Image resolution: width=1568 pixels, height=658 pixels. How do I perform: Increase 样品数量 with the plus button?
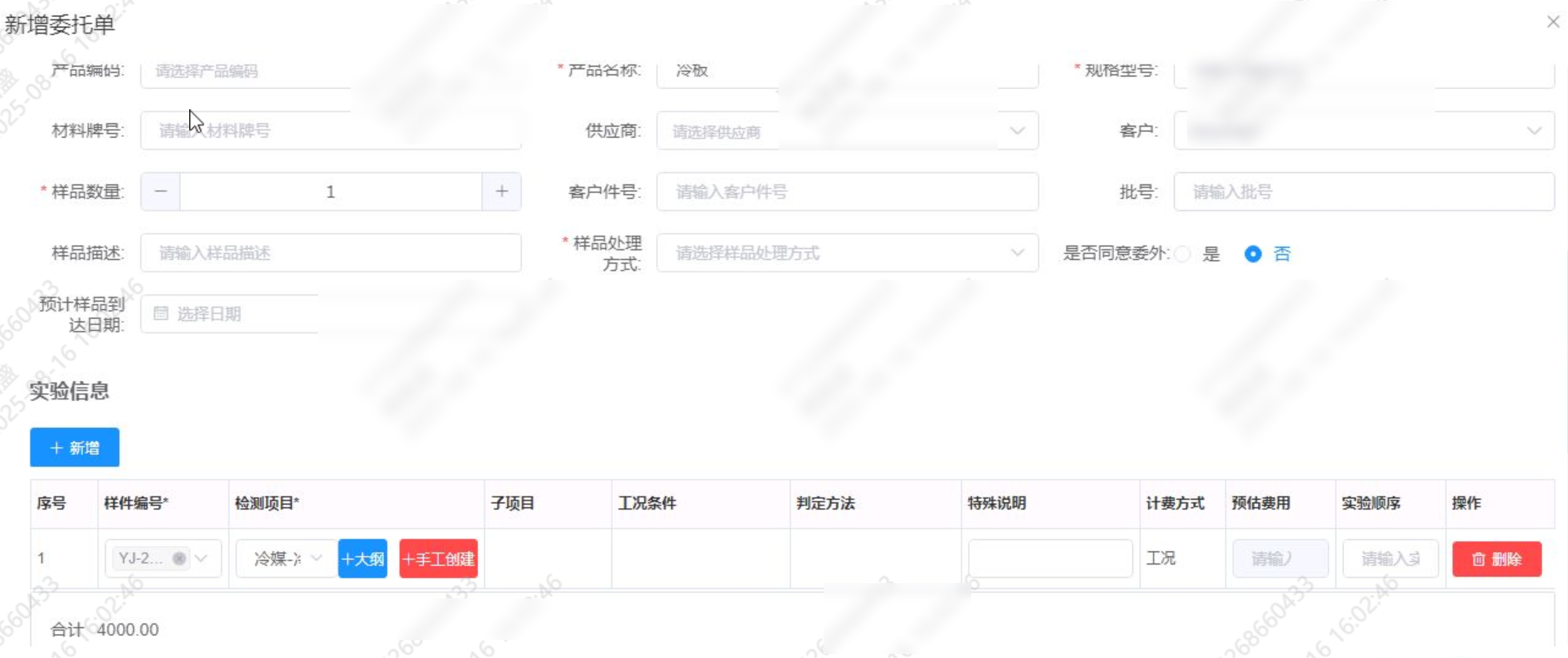(501, 192)
